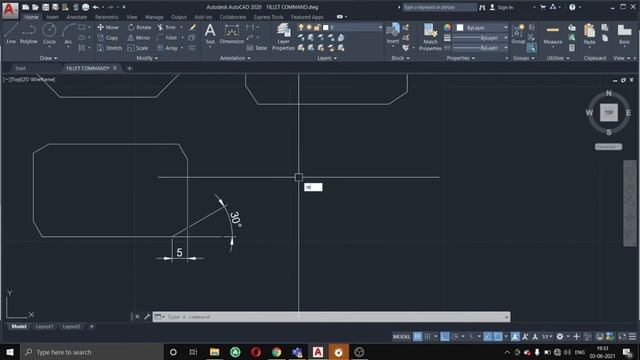
Task: Click the Help question mark button
Action: point(572,7)
